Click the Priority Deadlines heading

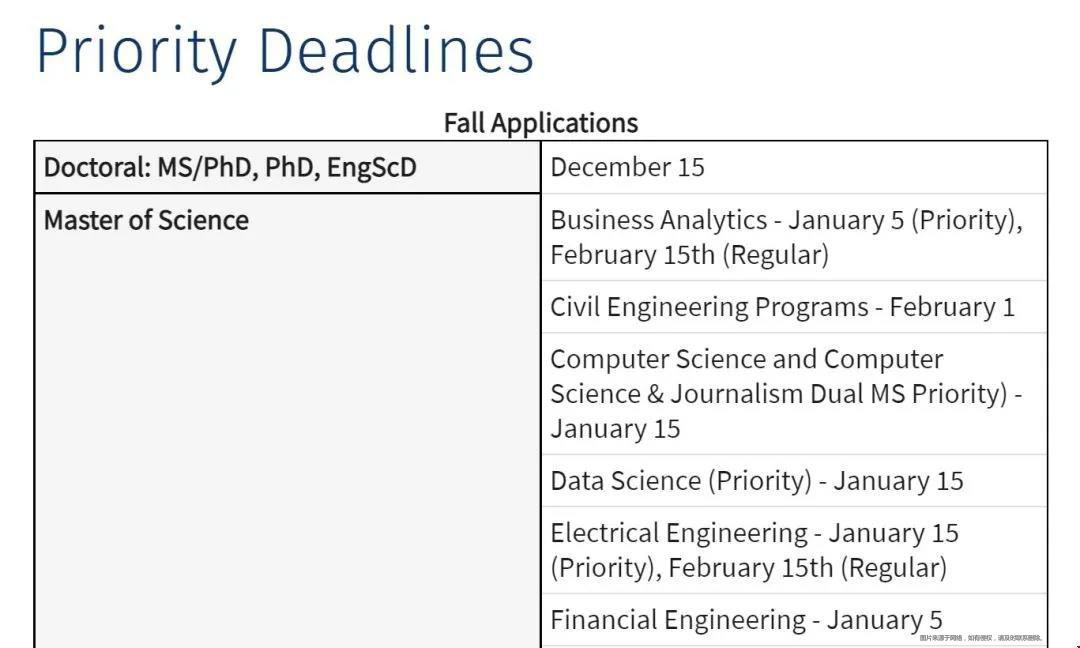click(285, 52)
